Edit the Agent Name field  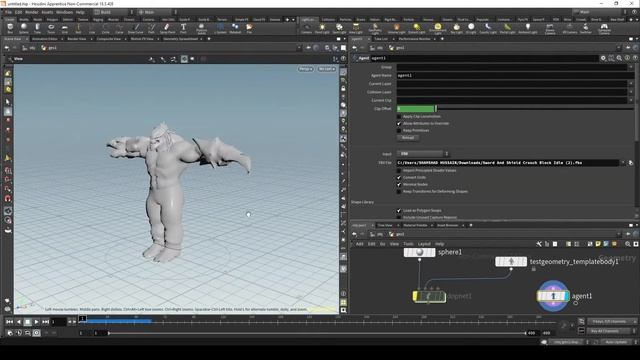coord(515,76)
